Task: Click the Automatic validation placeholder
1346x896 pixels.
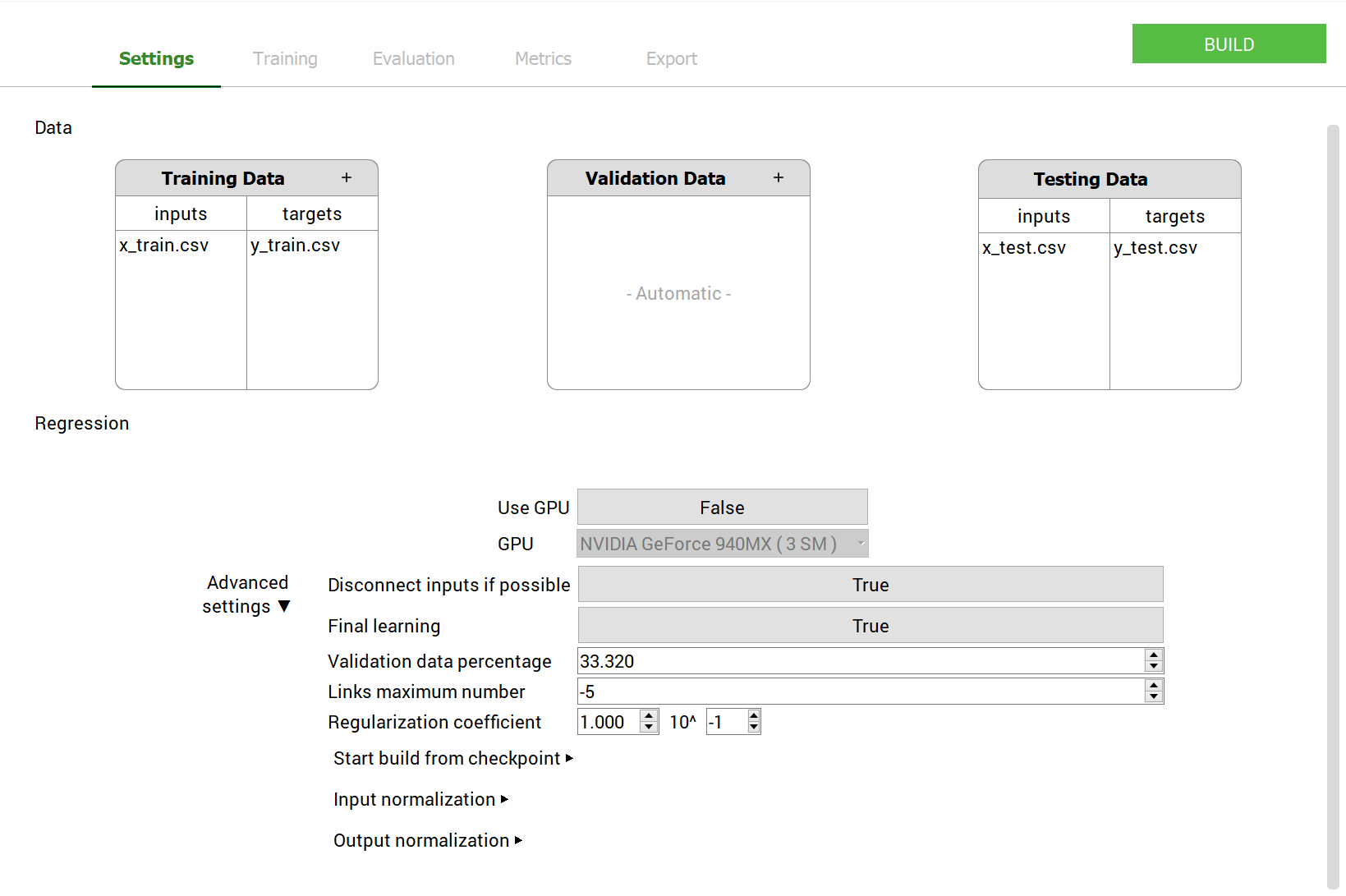Action: coord(678,293)
